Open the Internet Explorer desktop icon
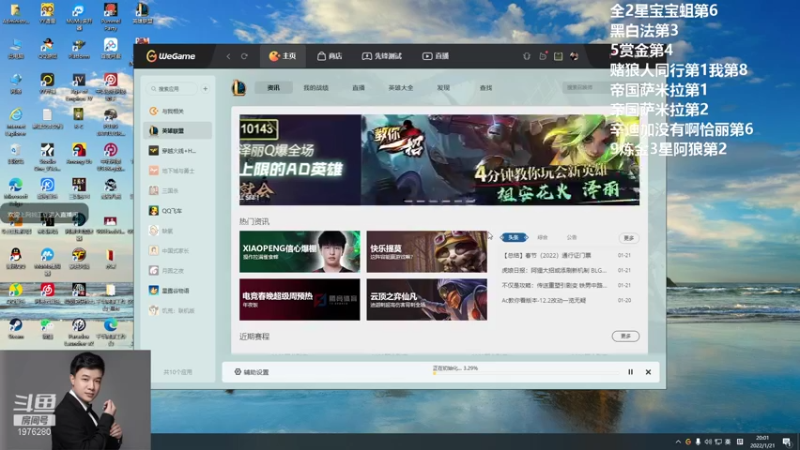 15,121
